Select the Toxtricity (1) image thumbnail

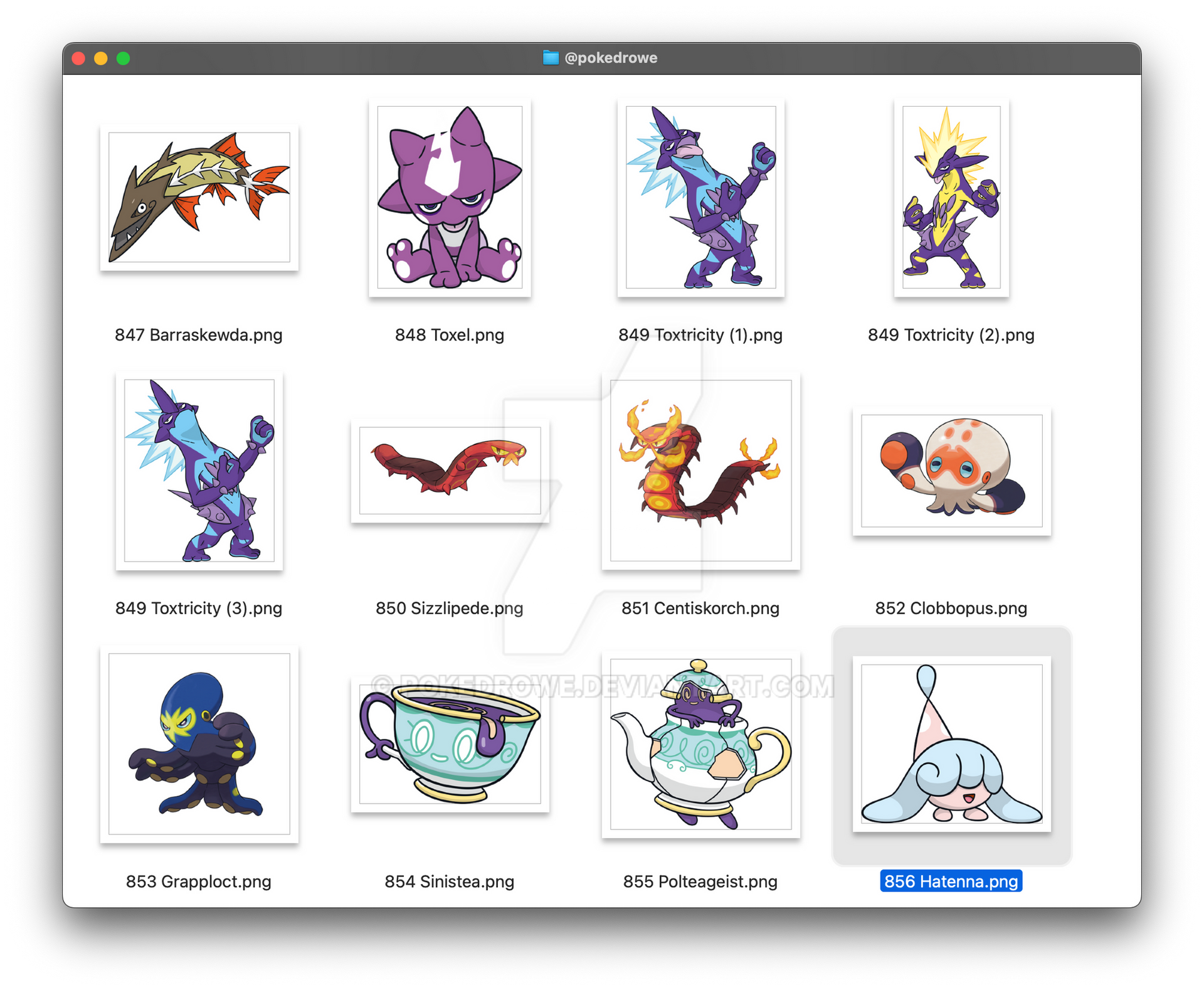point(700,198)
